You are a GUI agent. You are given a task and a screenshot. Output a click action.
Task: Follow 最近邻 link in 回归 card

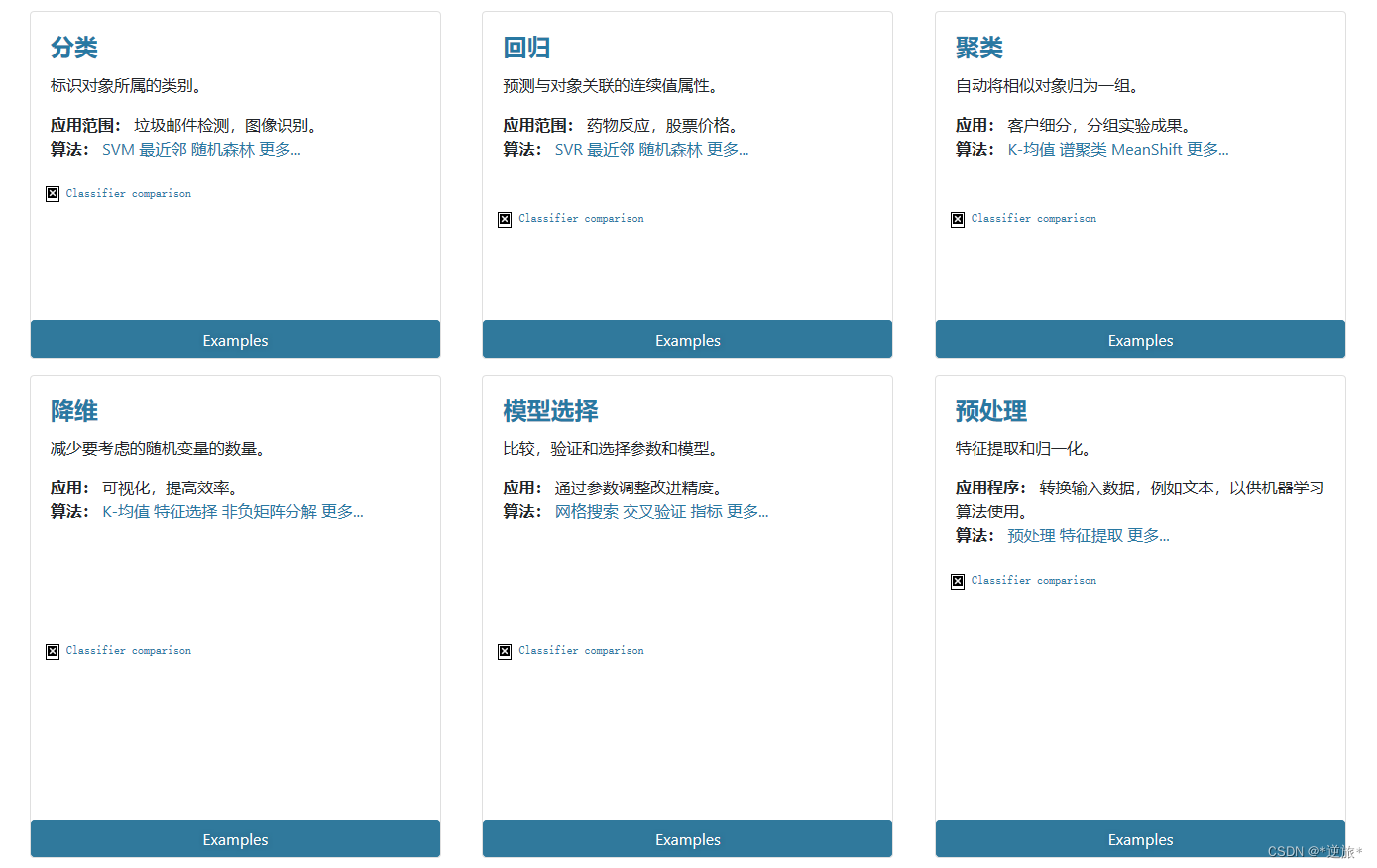611,150
